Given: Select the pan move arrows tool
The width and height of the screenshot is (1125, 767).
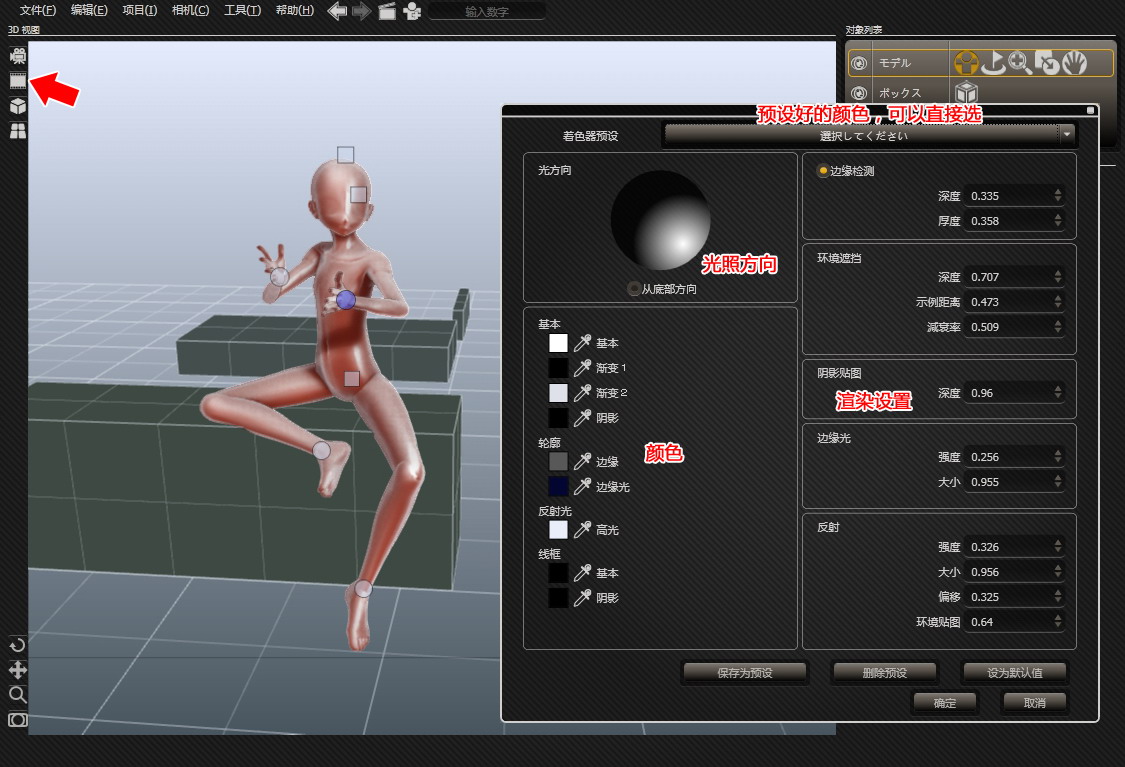Looking at the screenshot, I should (x=18, y=670).
